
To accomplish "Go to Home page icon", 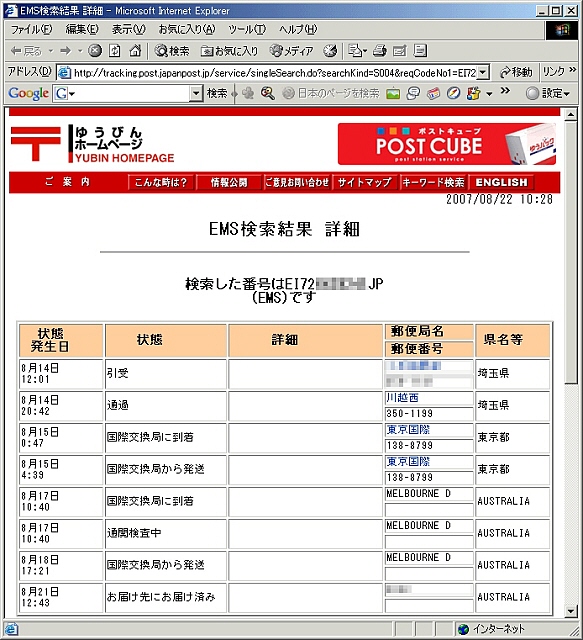I will coord(135,51).
